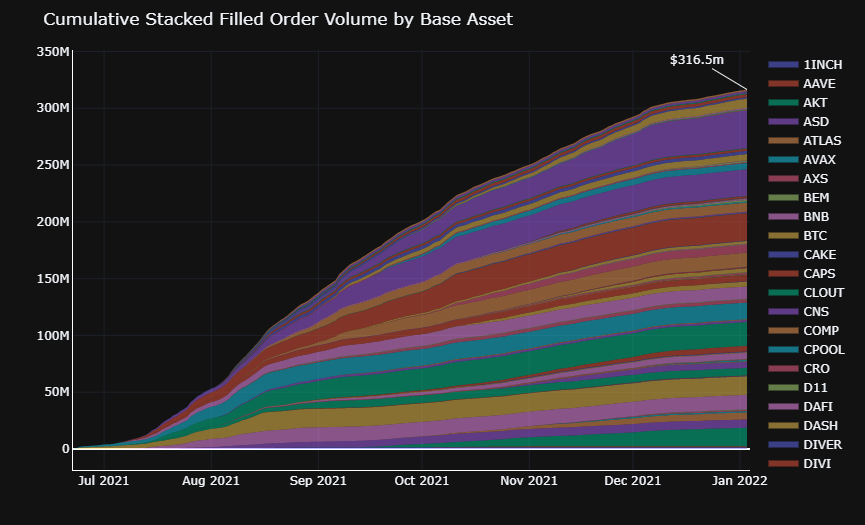Select the DIVI legend label
The image size is (865, 525).
coord(817,464)
